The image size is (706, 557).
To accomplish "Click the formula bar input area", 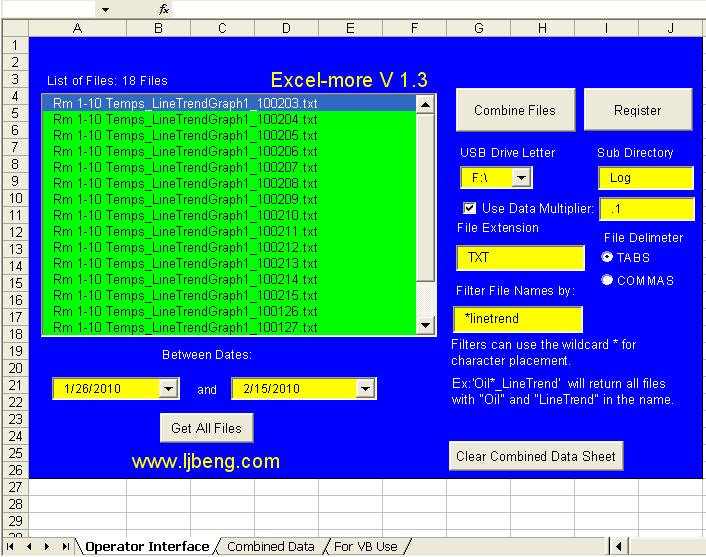I will tap(437, 9).
